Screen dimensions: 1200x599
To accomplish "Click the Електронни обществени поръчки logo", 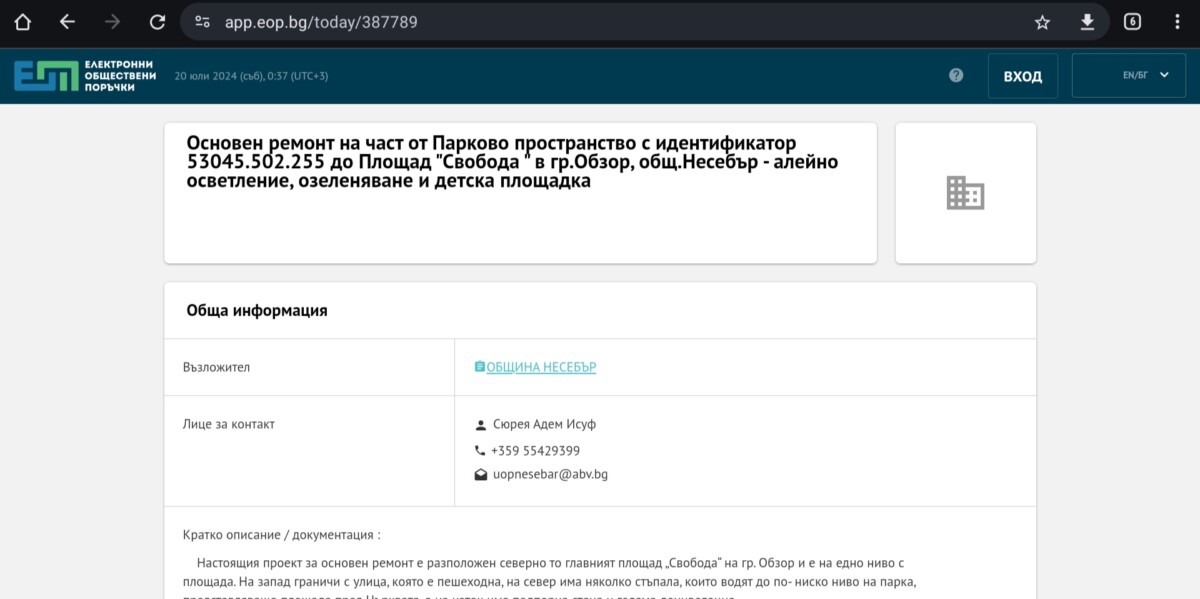I will (85, 76).
